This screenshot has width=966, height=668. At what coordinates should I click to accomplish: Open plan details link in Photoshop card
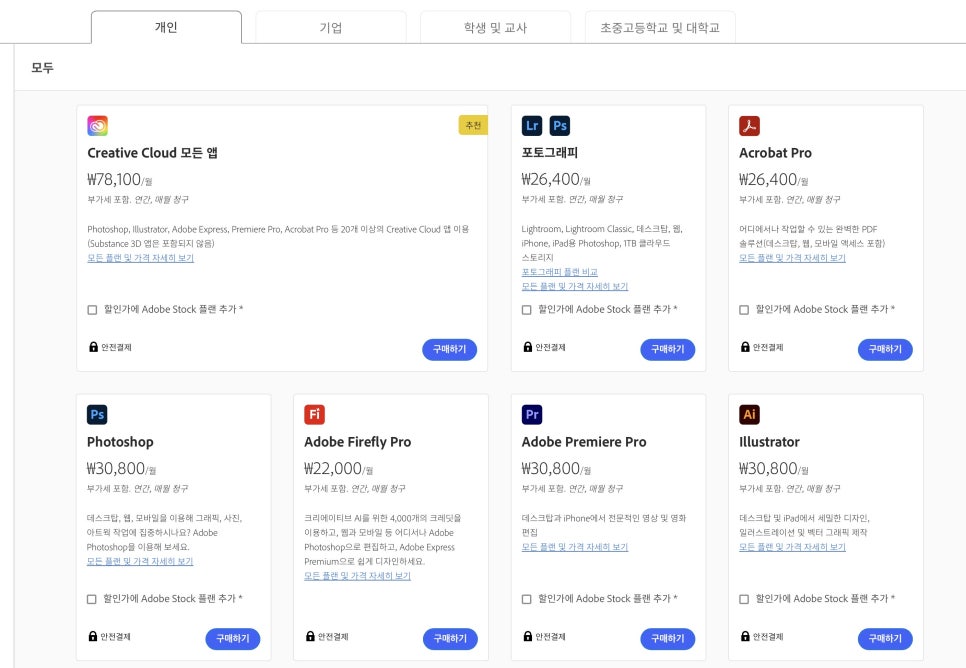[x=140, y=561]
